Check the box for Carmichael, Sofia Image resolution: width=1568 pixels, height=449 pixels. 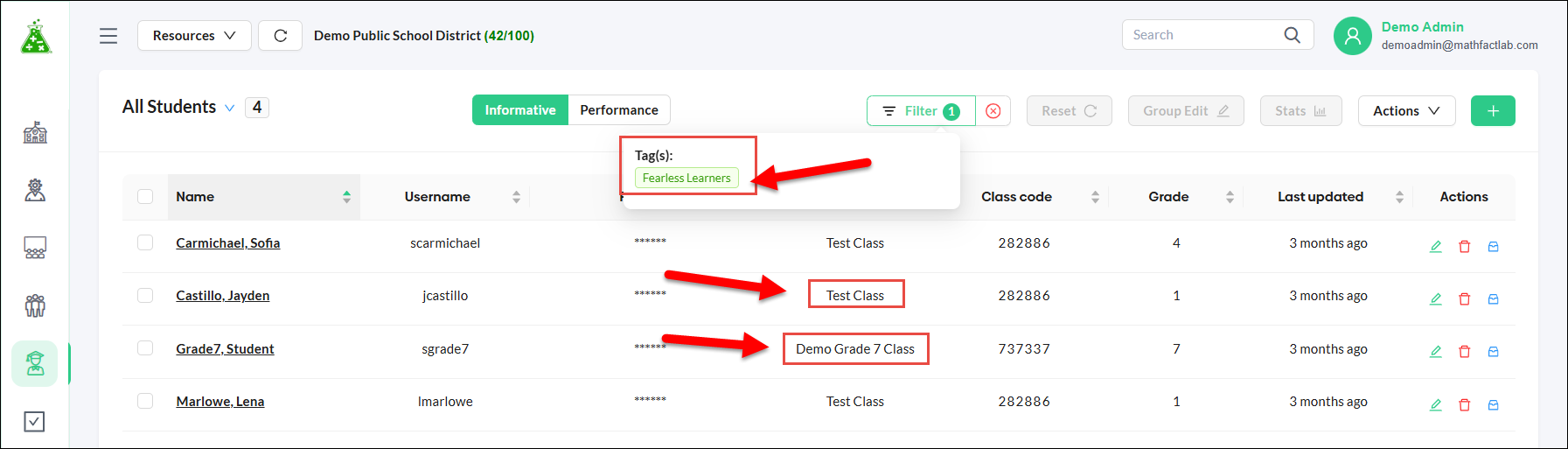(x=145, y=242)
